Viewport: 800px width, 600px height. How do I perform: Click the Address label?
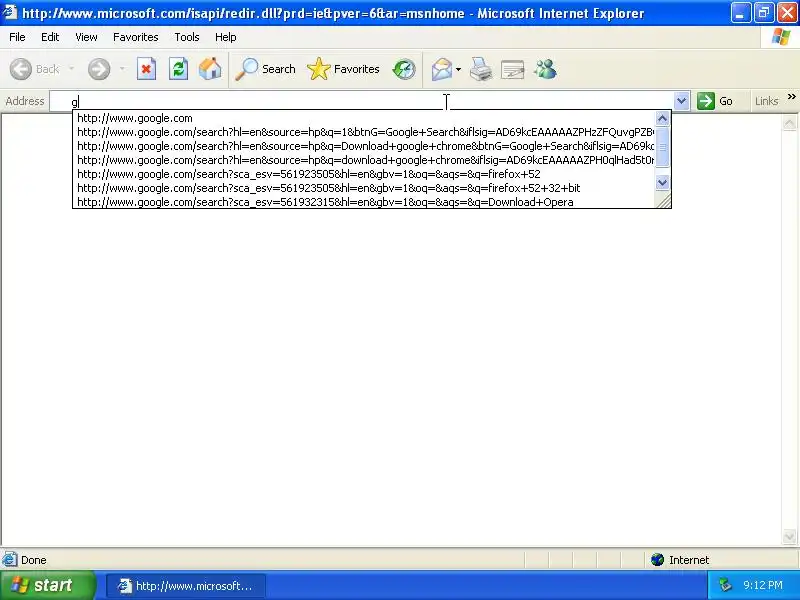pos(24,101)
